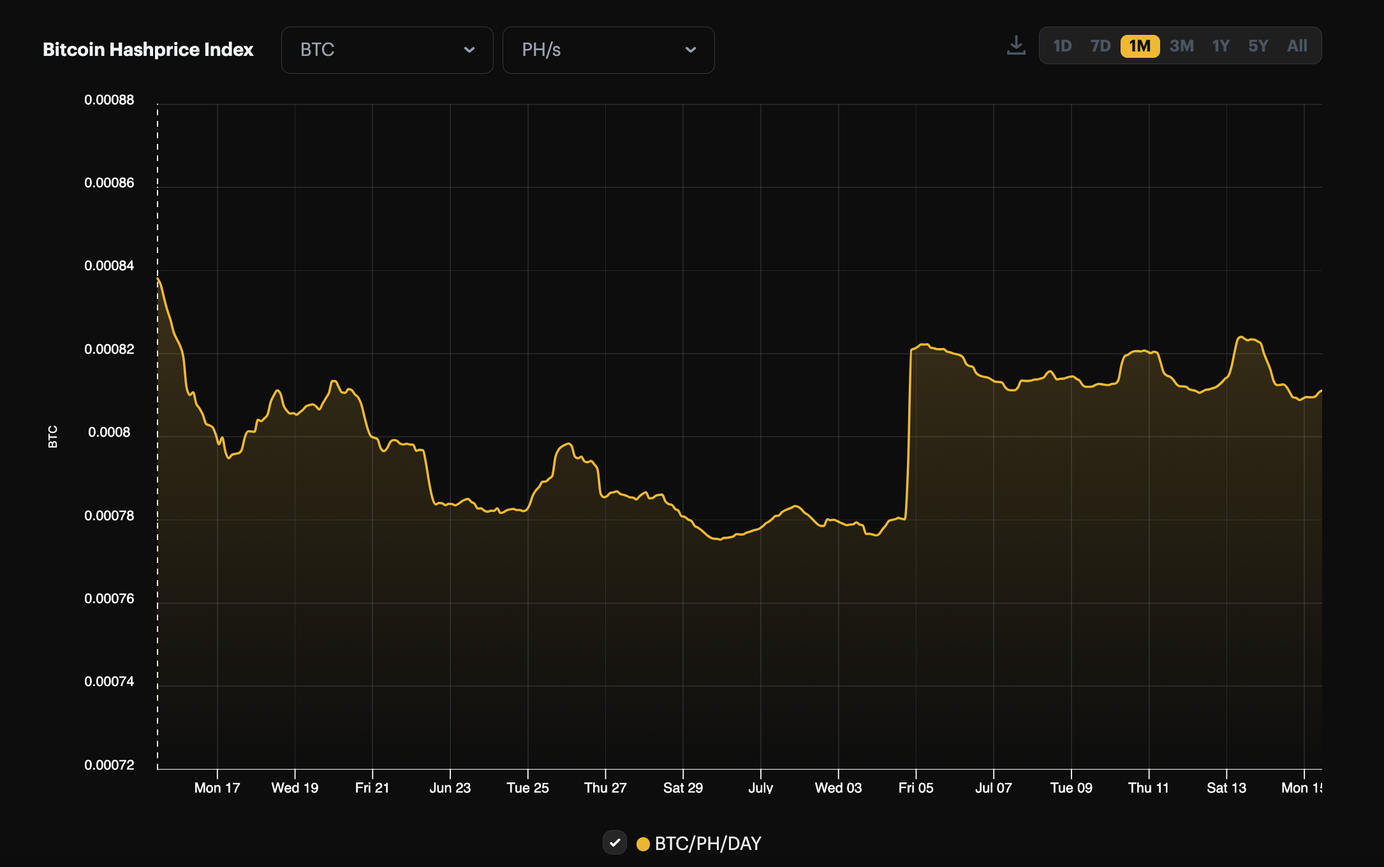Switch to the 3M view

click(x=1181, y=45)
